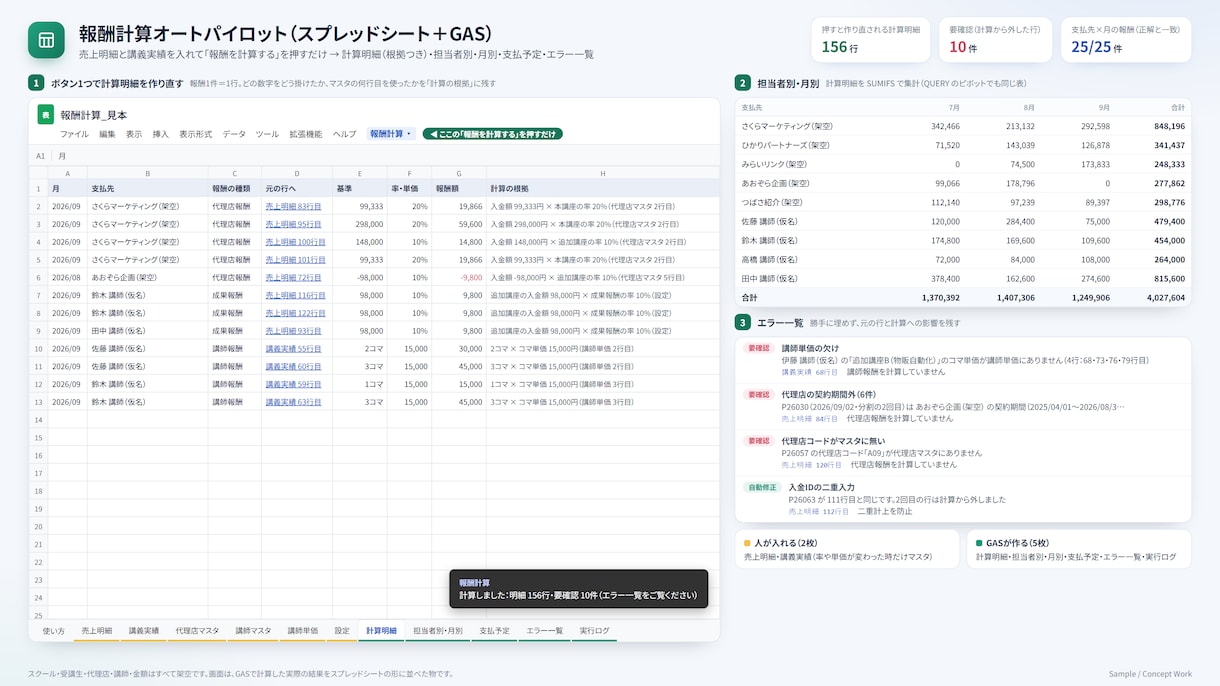Click the 9月 column header in summary table
This screenshot has height=686, width=1220.
click(x=1103, y=107)
